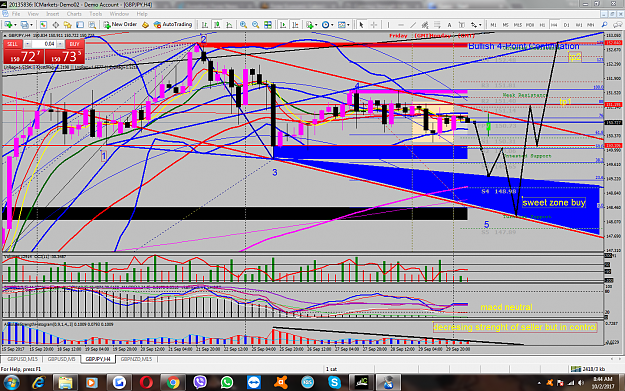Select the Cursor arrow tool
This screenshot has height=391, width=625.
[361, 25]
